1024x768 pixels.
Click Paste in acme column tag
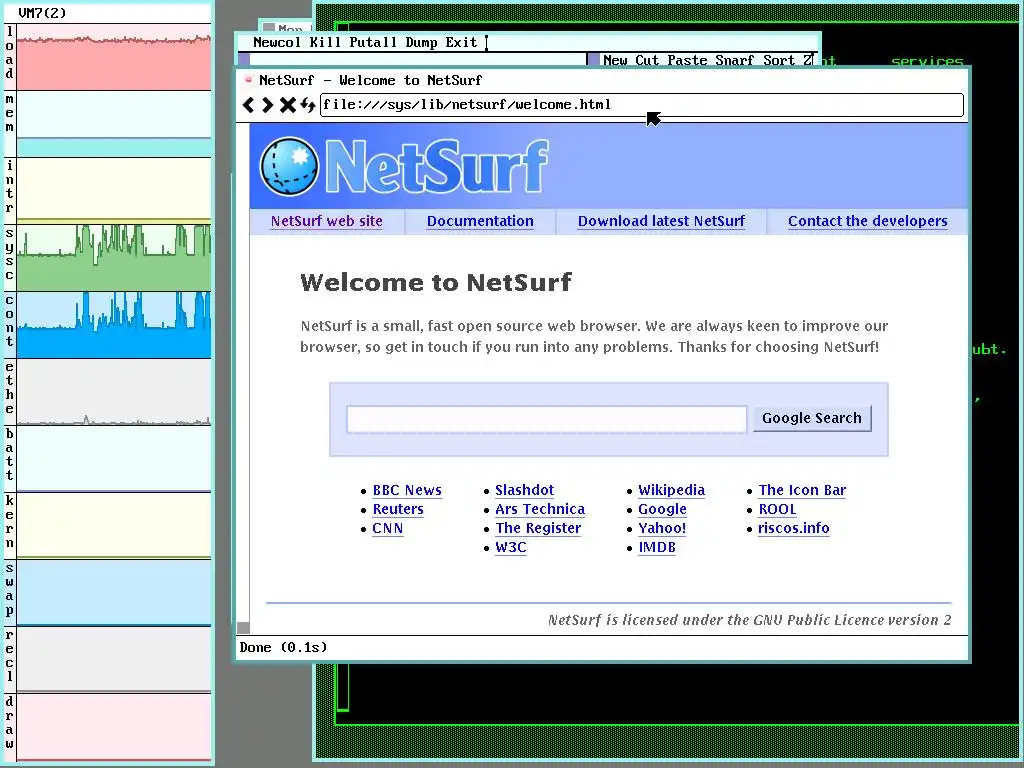(687, 60)
